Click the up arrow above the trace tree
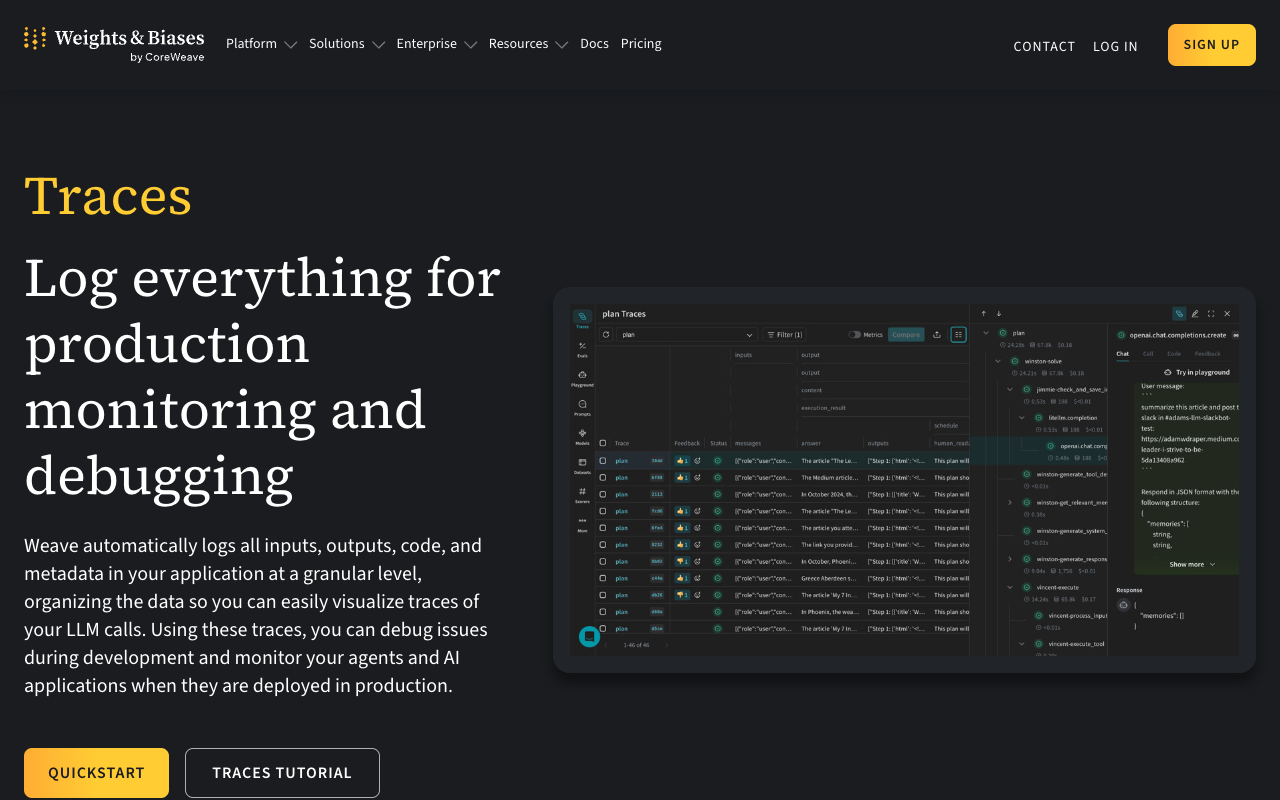 [983, 314]
